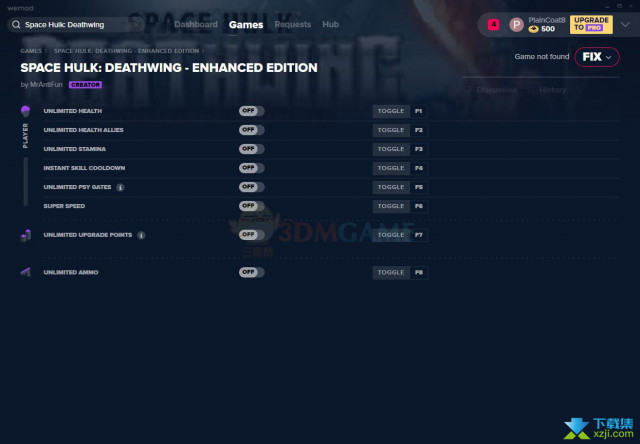Toggle Unlimited Health Allies switch

point(251,130)
